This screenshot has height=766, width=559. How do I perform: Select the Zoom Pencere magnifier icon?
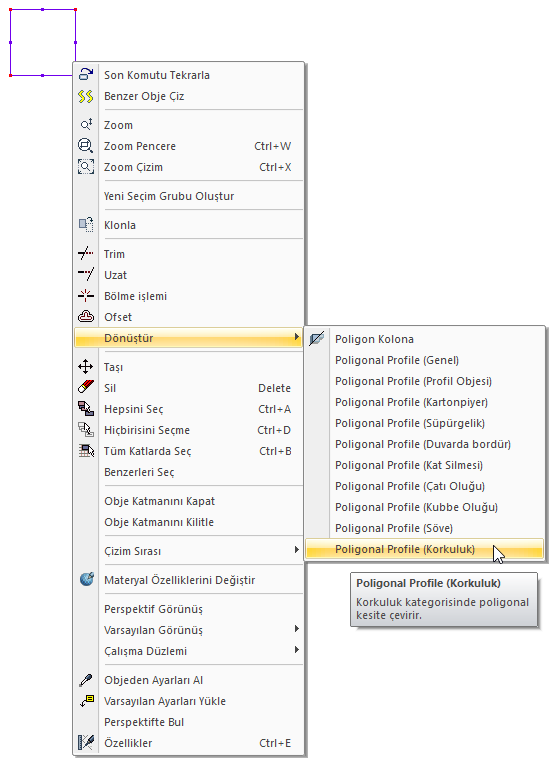[86, 146]
